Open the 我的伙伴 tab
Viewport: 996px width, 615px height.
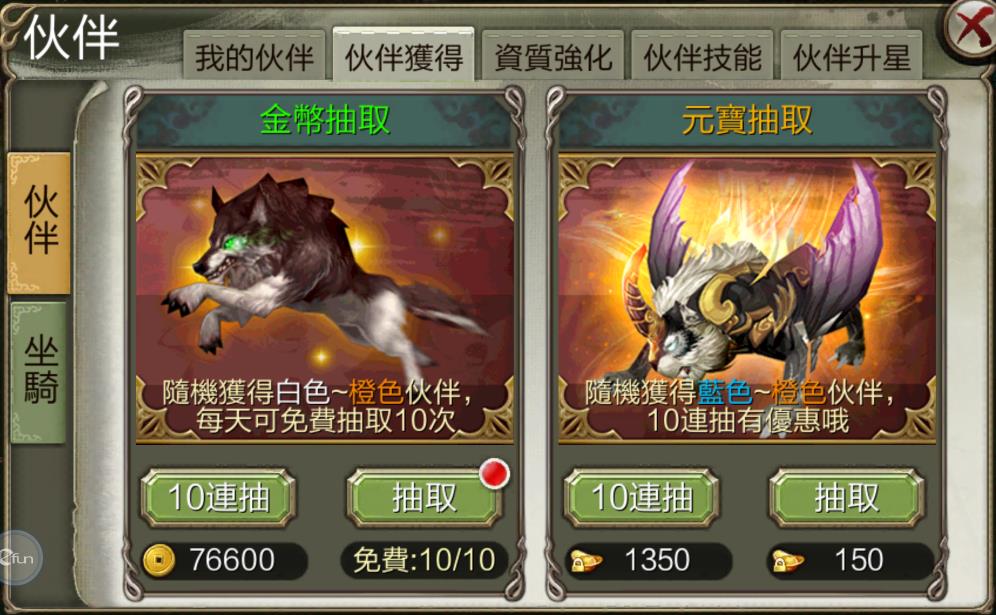(254, 56)
